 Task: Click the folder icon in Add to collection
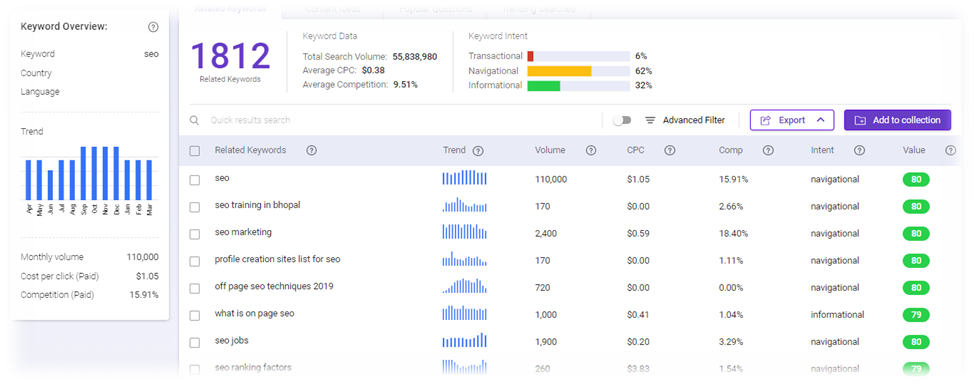click(860, 120)
